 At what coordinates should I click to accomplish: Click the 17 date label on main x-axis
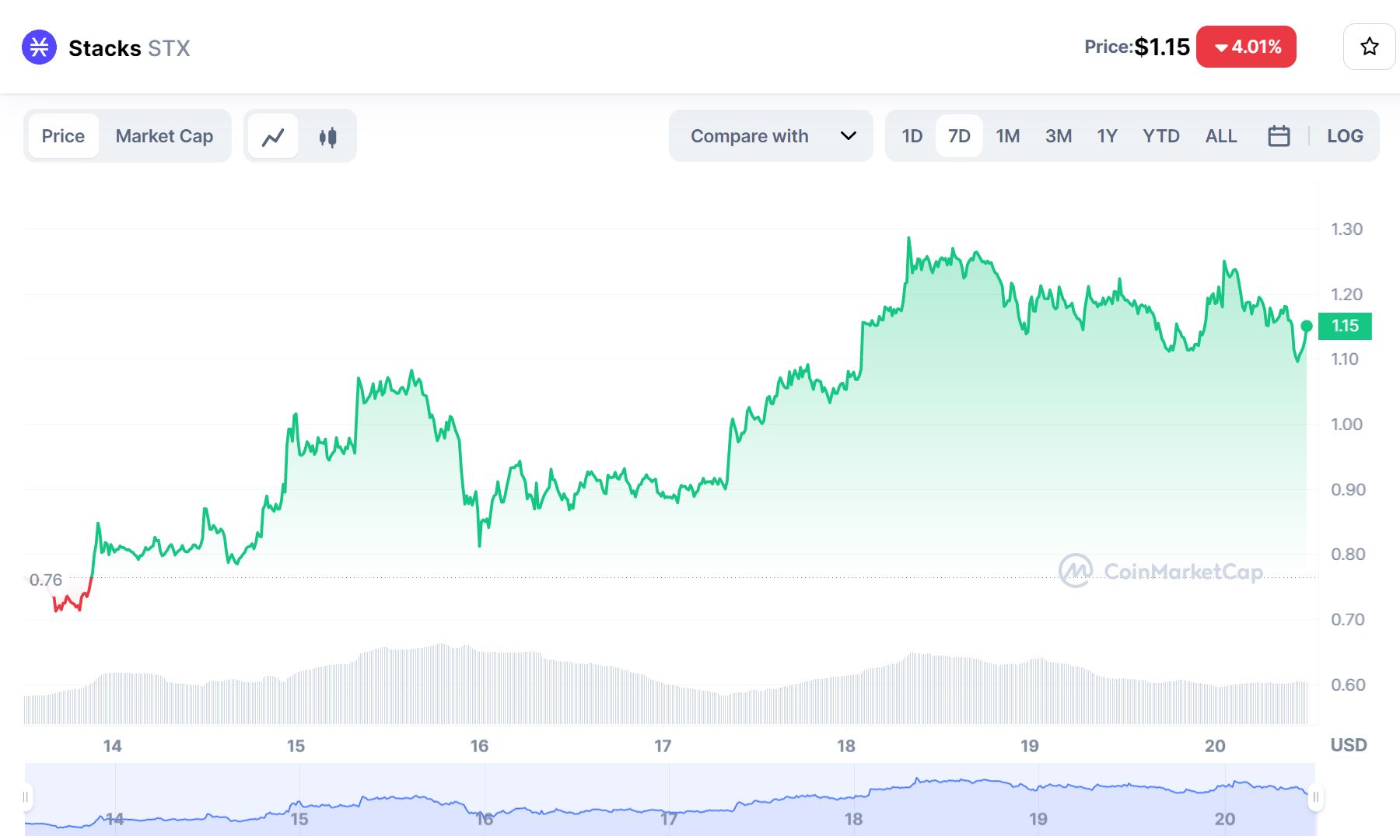pyautogui.click(x=663, y=746)
